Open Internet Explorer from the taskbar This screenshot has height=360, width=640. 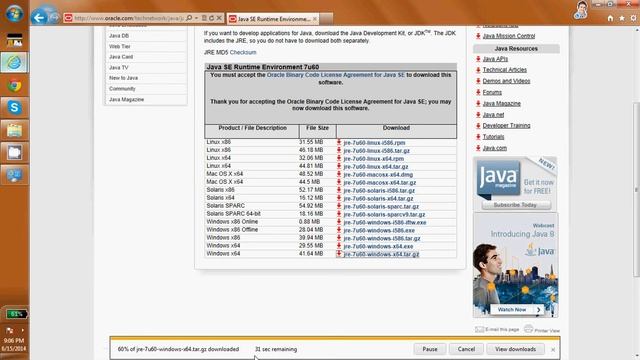[x=14, y=62]
